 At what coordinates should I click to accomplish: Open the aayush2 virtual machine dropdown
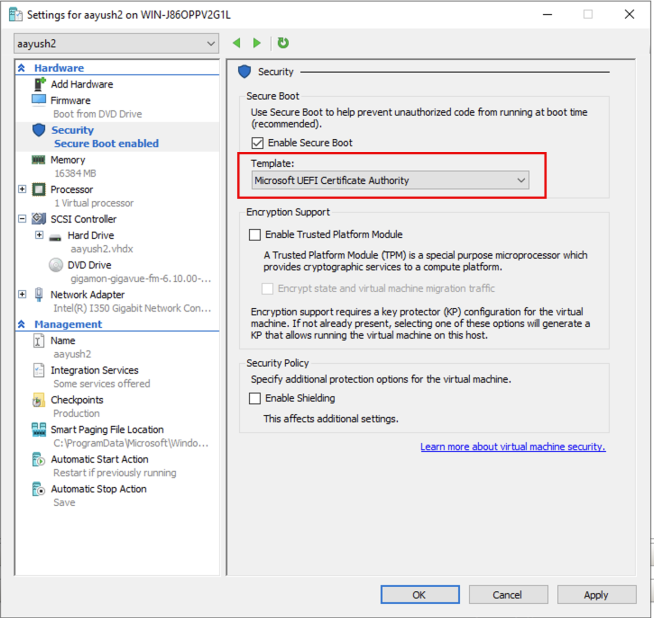[116, 44]
